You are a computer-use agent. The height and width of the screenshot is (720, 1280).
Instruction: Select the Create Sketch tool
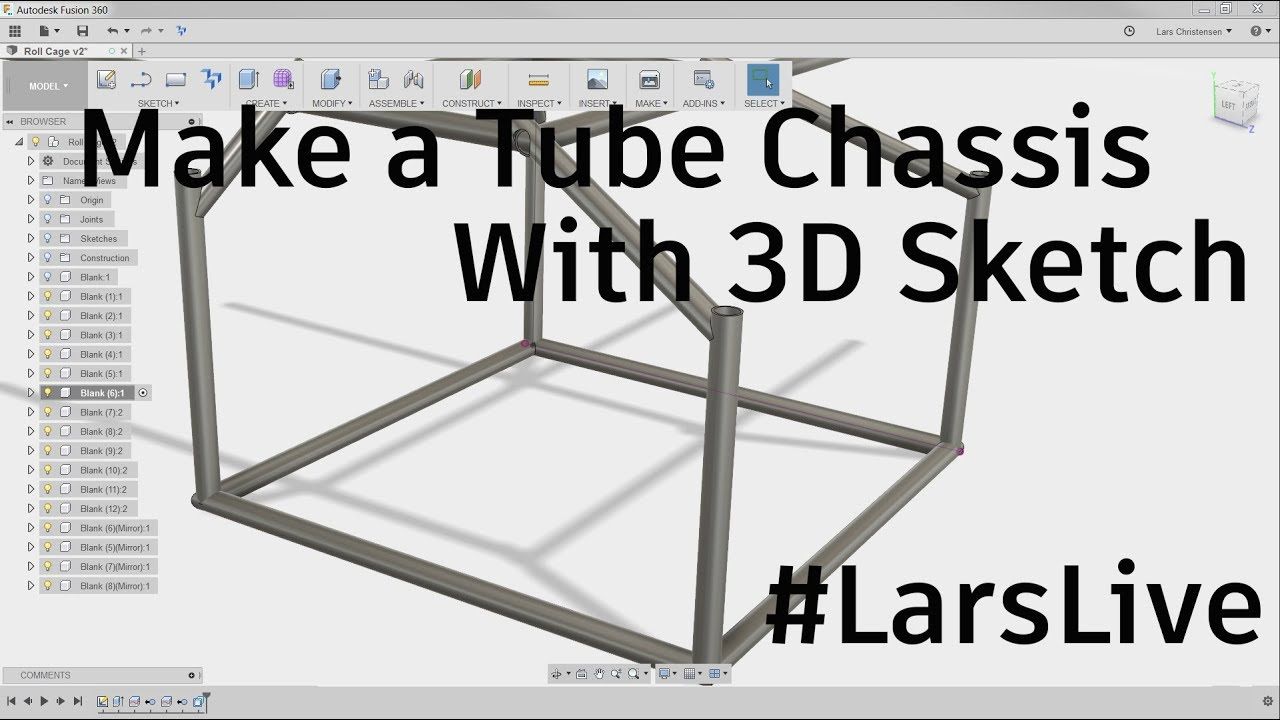point(105,80)
